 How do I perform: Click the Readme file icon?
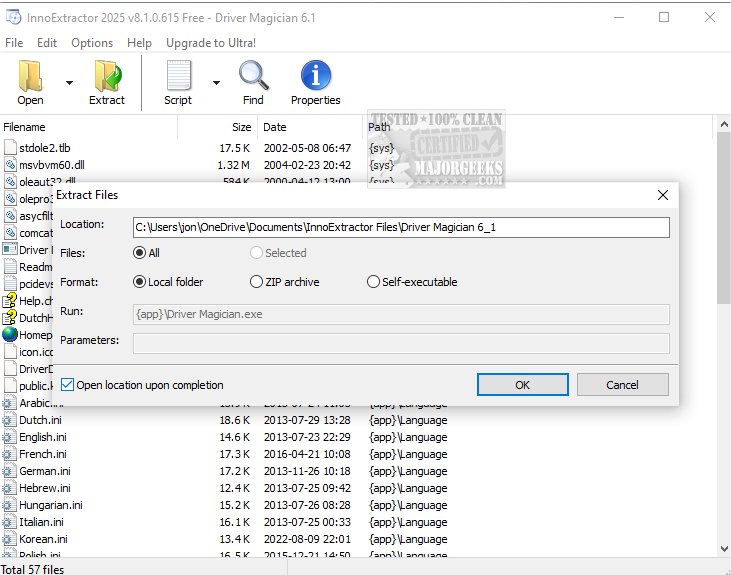tap(10, 267)
